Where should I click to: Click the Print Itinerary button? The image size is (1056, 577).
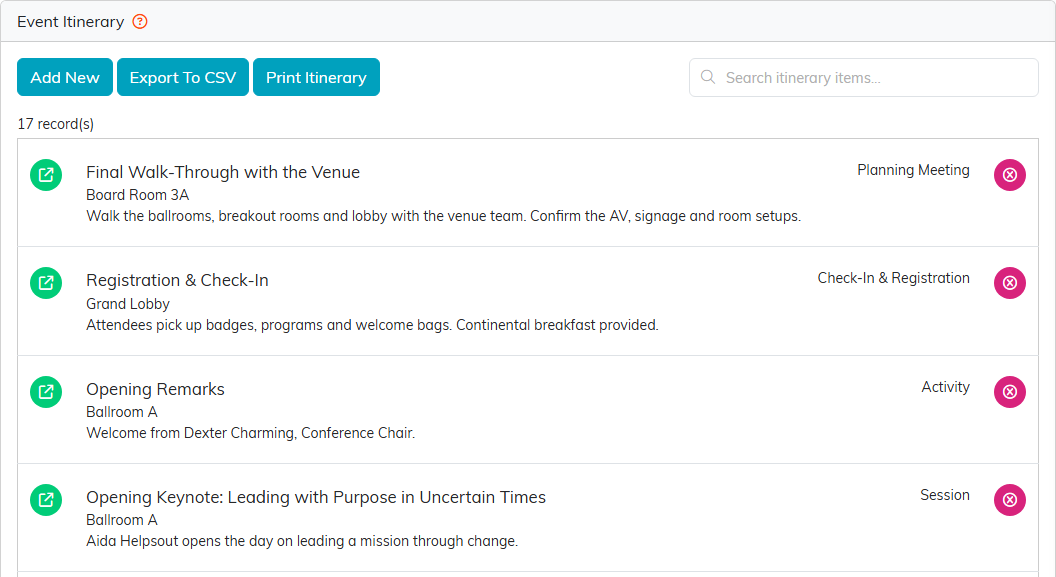pos(316,77)
